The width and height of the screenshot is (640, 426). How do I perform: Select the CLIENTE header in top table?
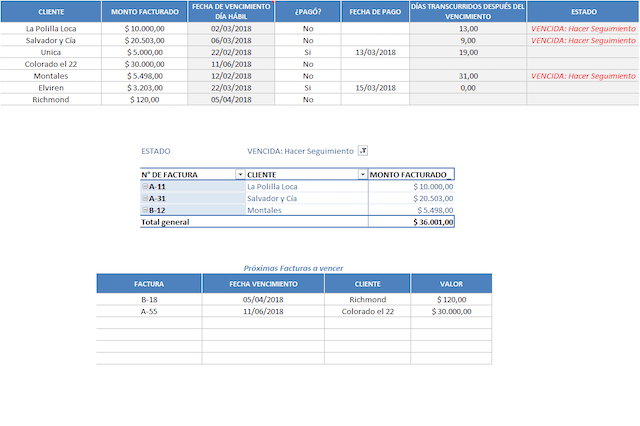click(51, 11)
